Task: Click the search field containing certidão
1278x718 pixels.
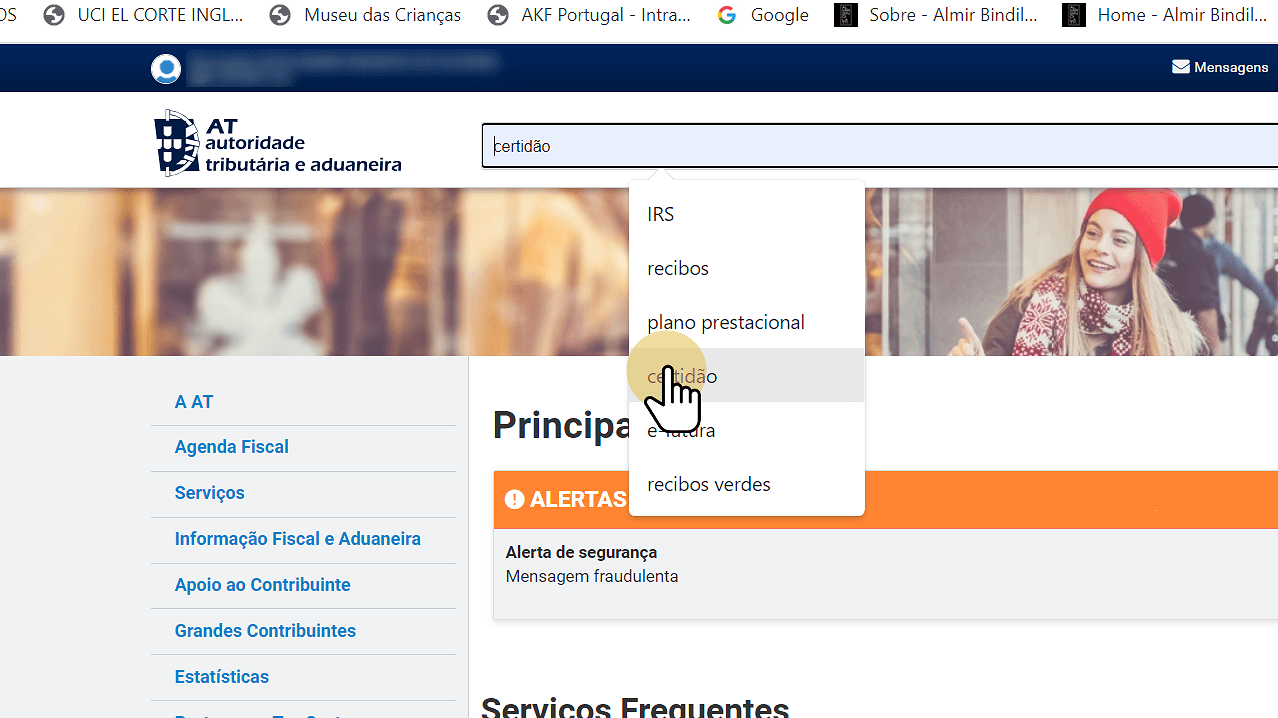Action: coord(880,146)
